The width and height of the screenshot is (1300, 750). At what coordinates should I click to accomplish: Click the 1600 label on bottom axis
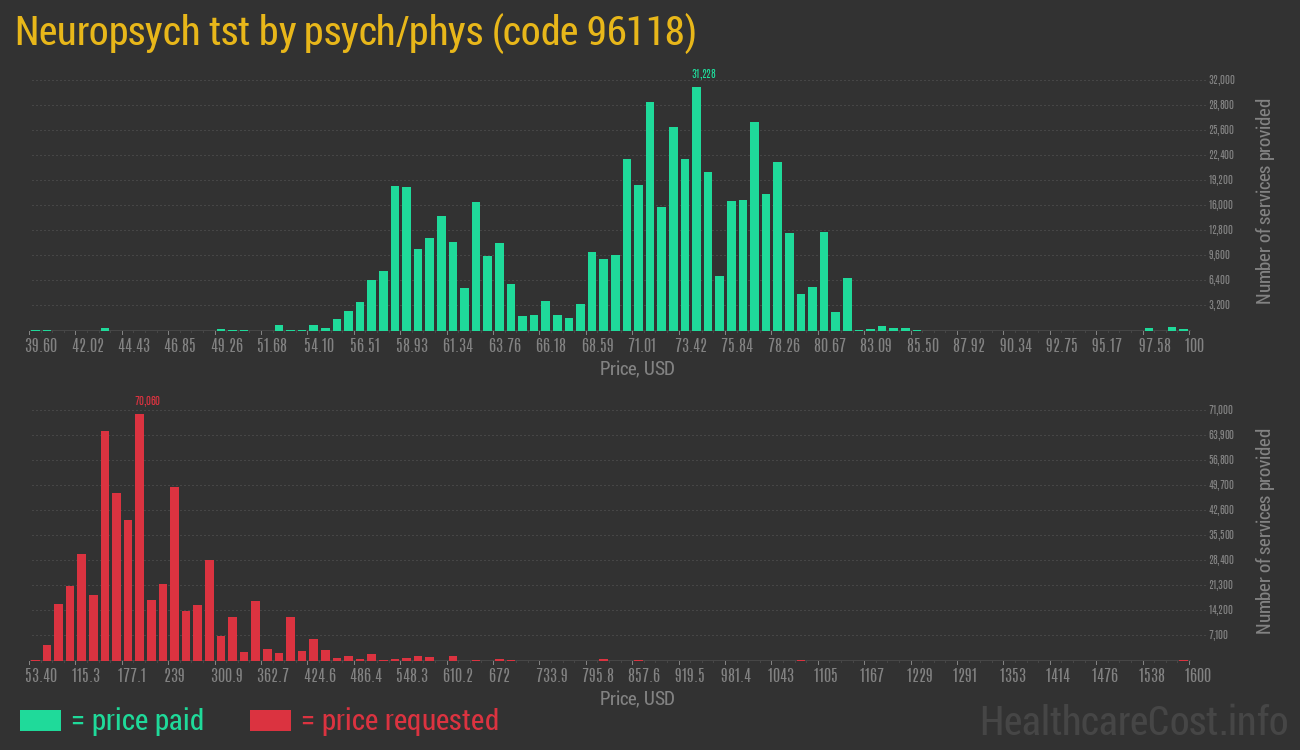(x=1196, y=675)
